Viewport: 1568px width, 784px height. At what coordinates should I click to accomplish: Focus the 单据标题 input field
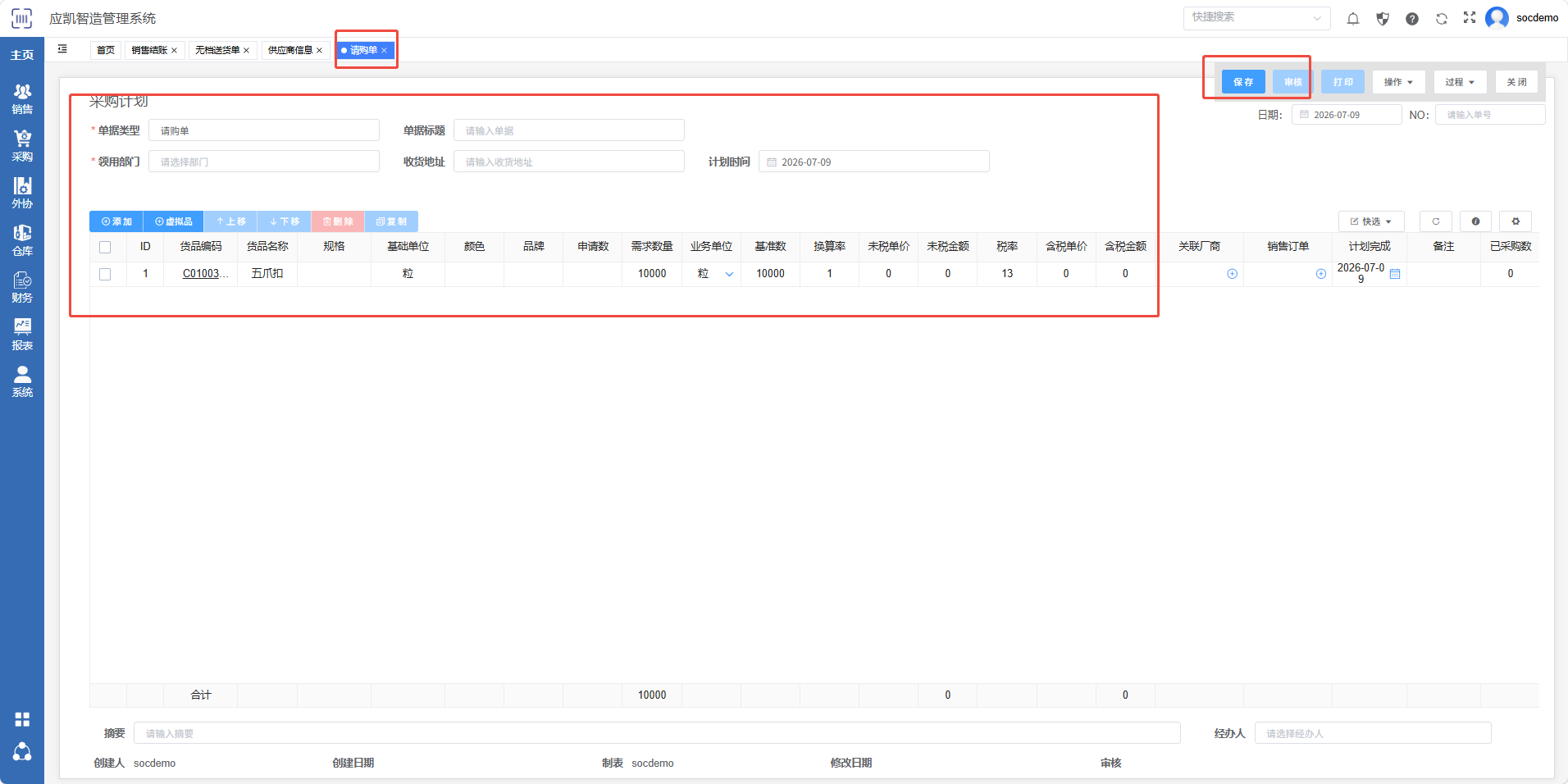pos(569,130)
